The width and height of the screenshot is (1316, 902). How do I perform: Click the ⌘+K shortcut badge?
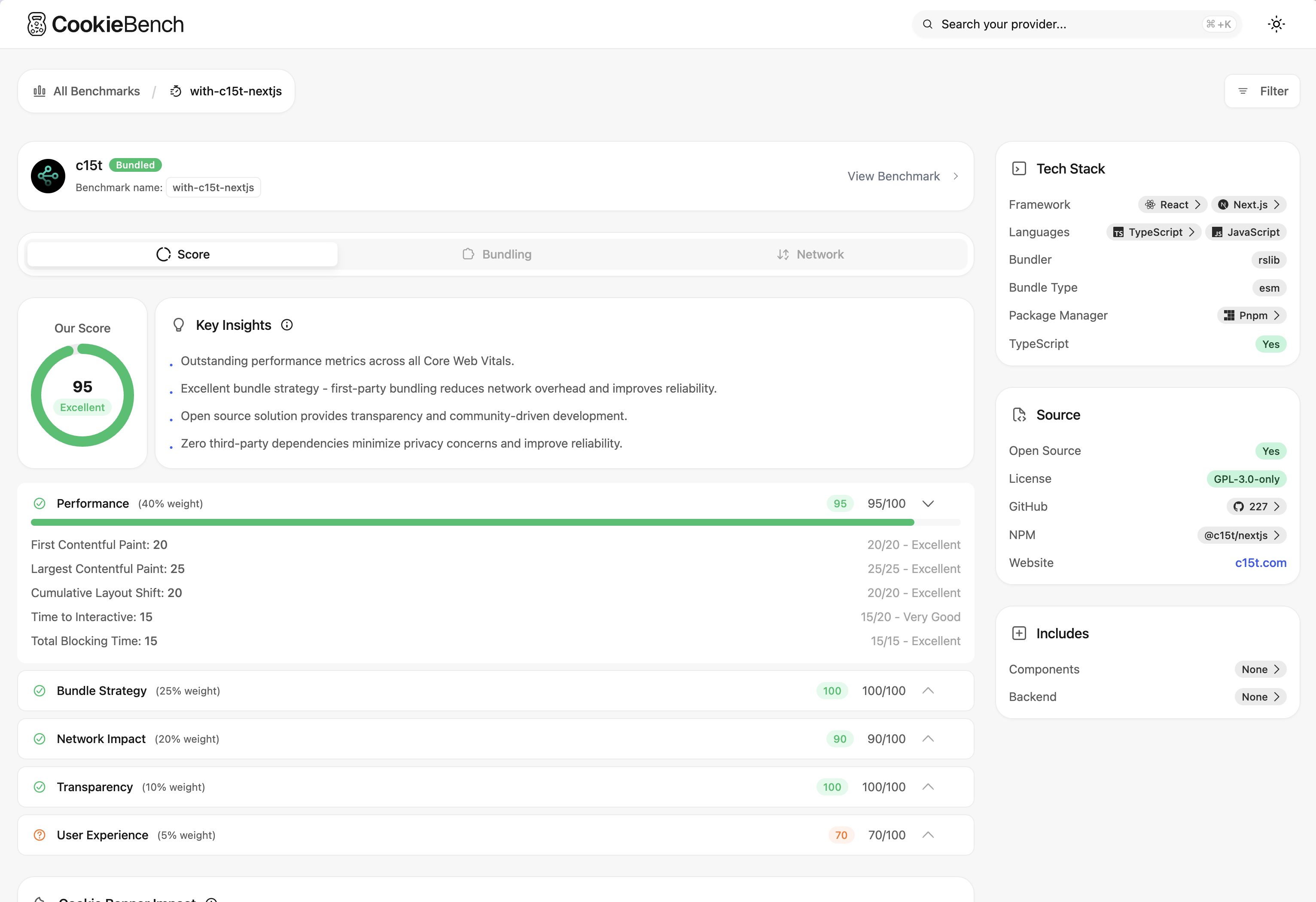[x=1219, y=24]
